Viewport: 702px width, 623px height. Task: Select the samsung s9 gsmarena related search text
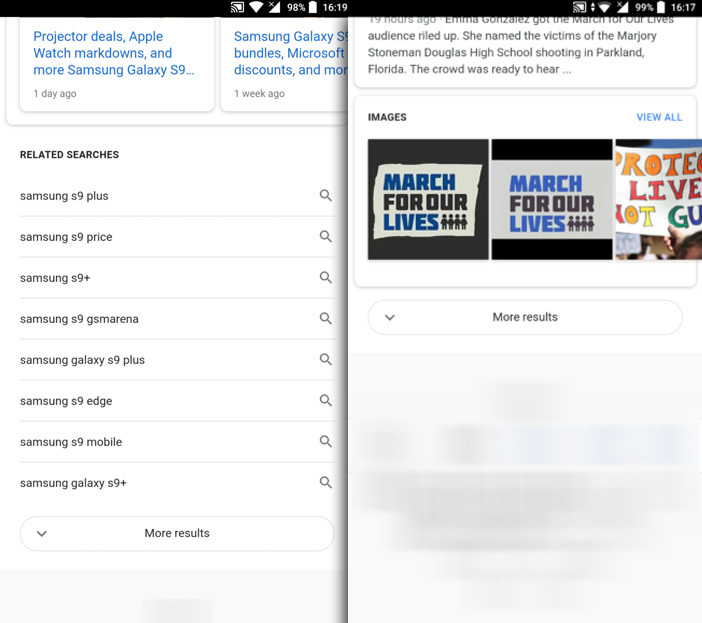coord(79,319)
